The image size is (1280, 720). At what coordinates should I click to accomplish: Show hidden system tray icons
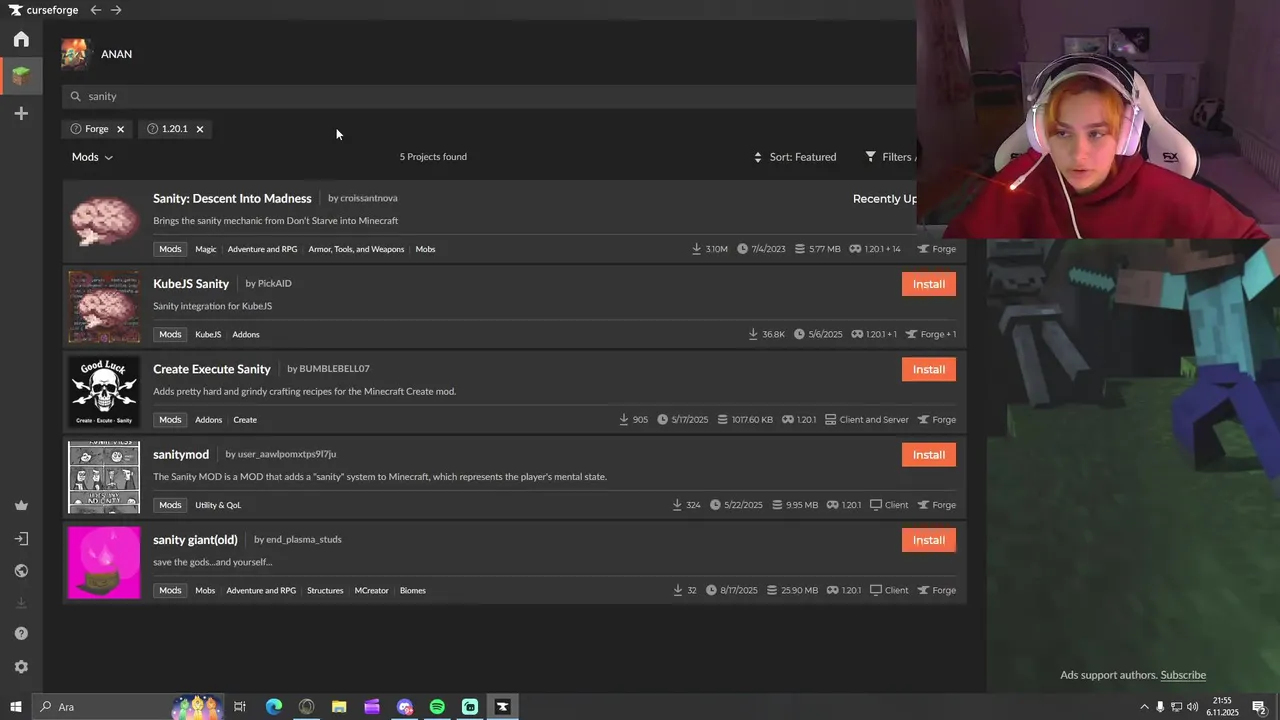click(x=1144, y=707)
